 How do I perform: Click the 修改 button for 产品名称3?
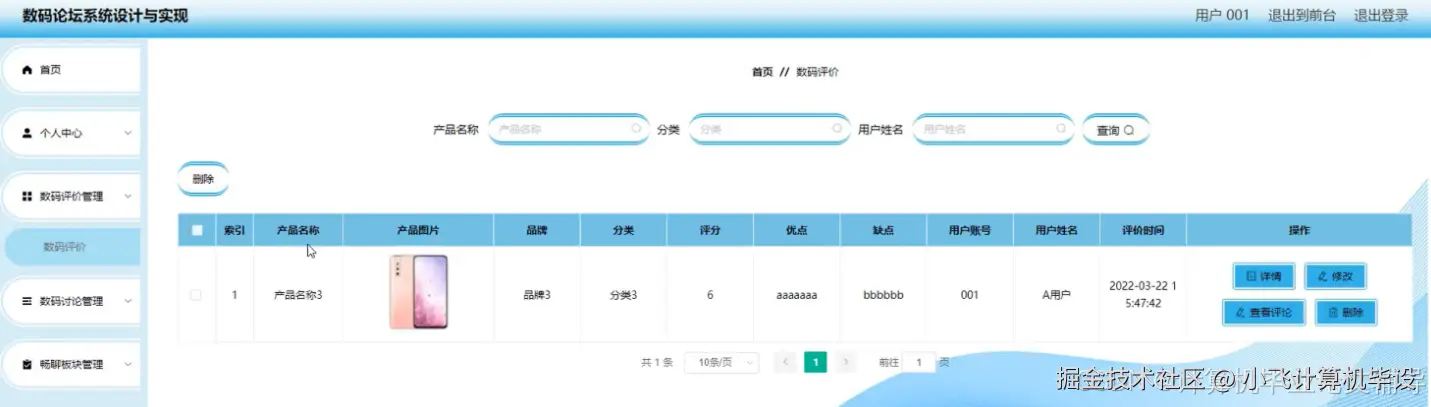click(1335, 276)
